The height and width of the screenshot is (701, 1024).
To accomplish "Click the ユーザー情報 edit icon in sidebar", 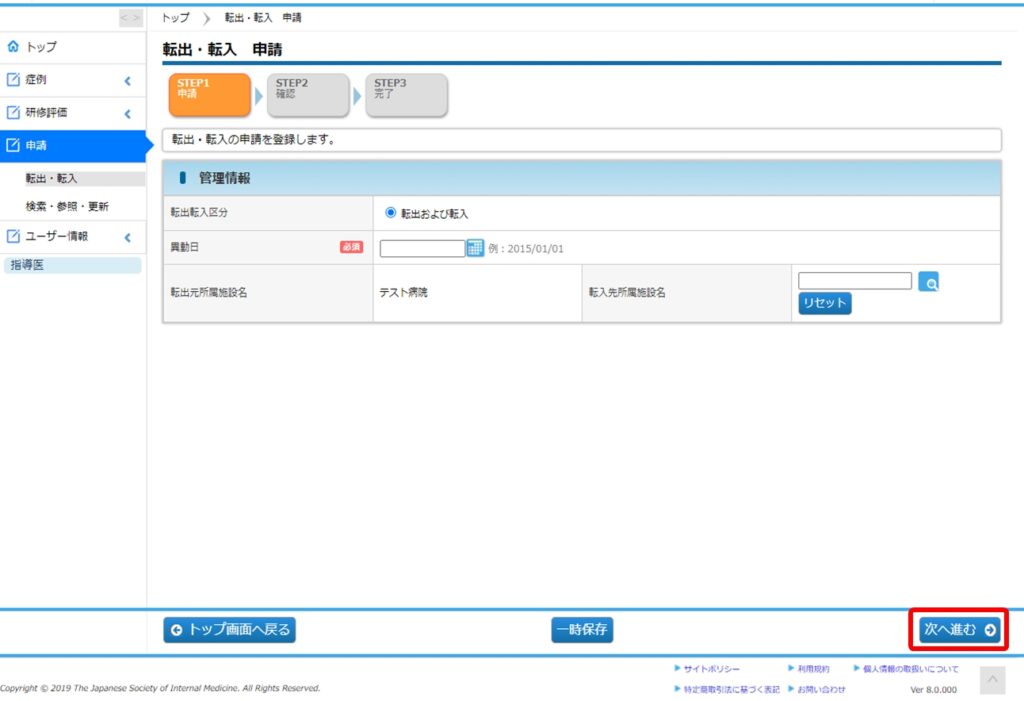I will (13, 237).
